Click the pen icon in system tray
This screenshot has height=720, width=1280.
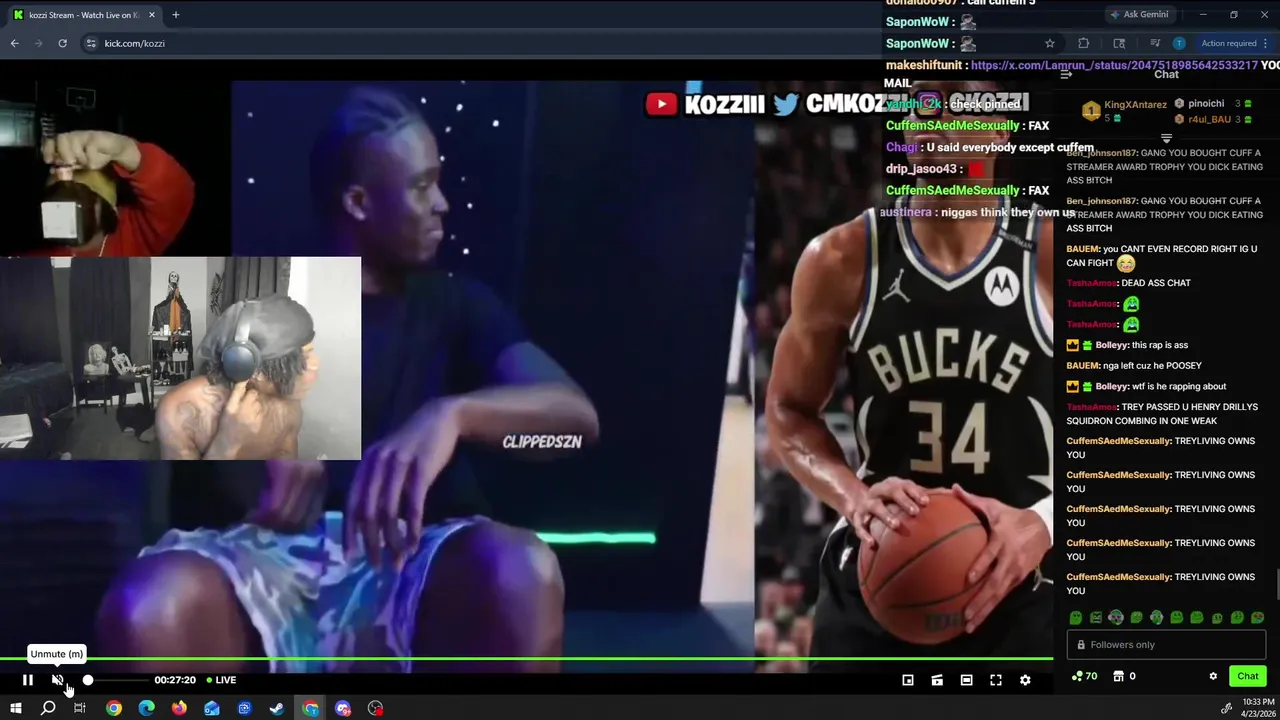(1227, 708)
